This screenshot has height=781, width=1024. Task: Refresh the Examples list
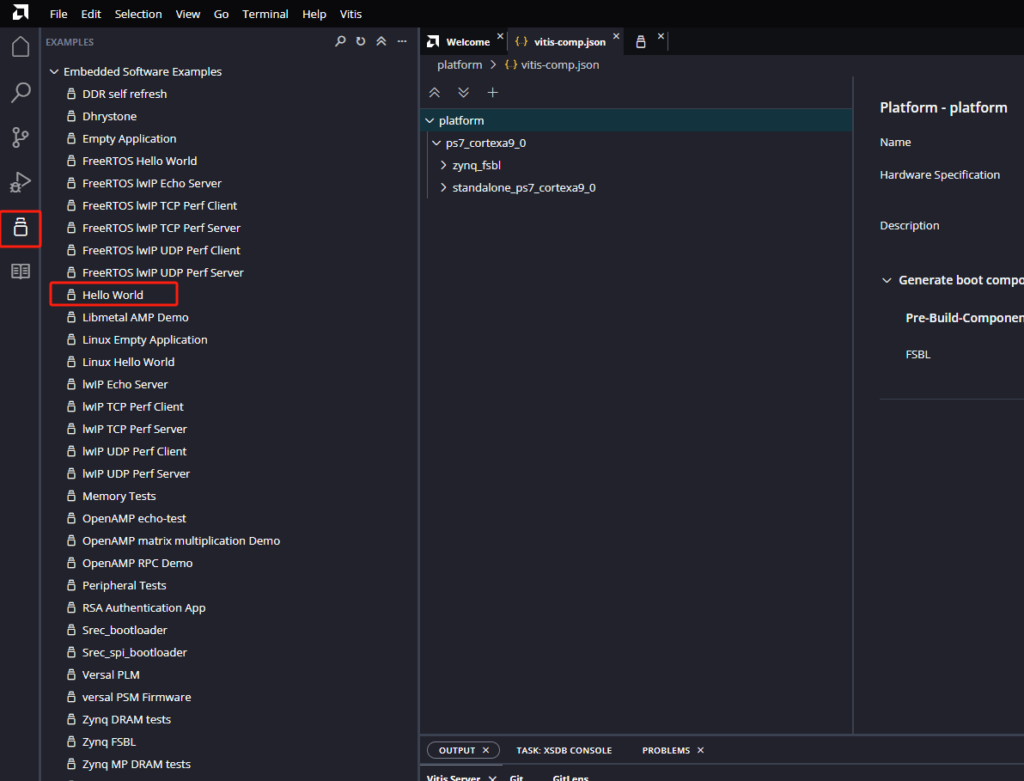(x=360, y=41)
